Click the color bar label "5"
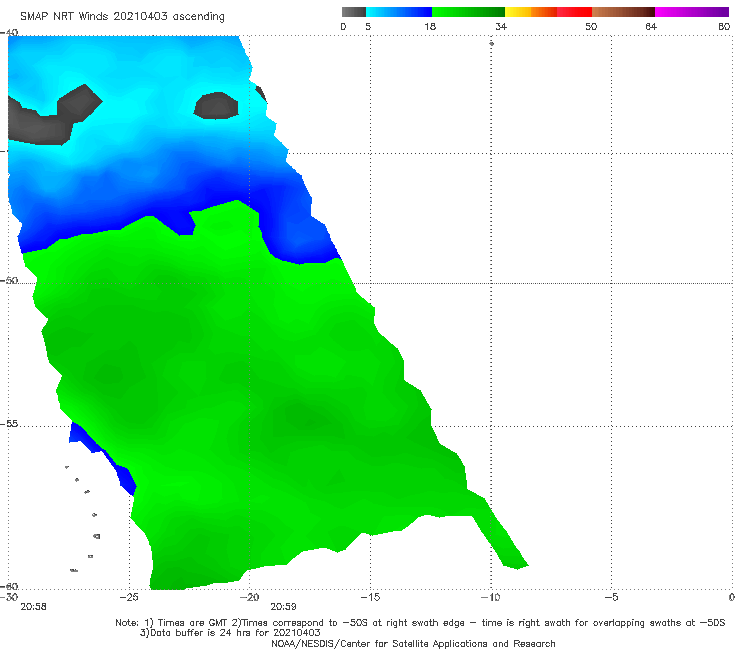The height and width of the screenshot is (650, 740). click(368, 27)
